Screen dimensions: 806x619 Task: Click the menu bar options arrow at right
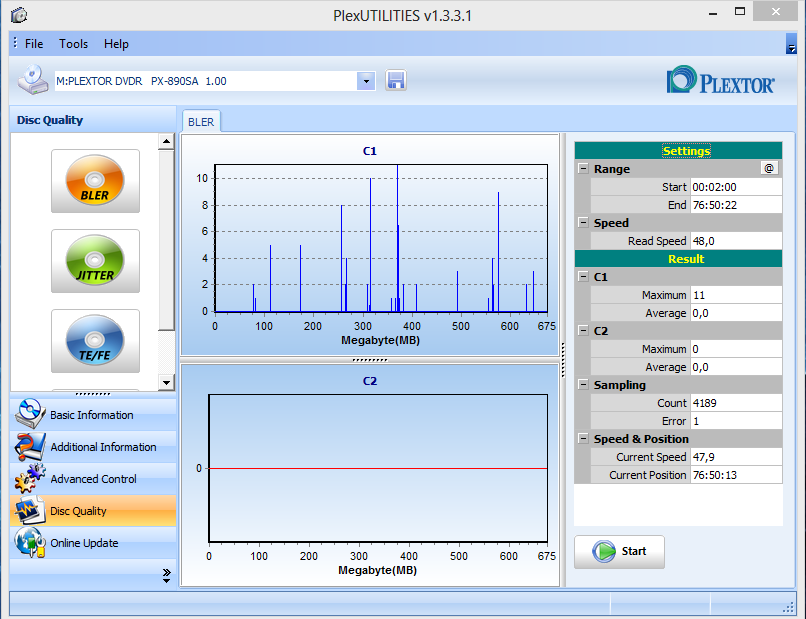click(791, 44)
